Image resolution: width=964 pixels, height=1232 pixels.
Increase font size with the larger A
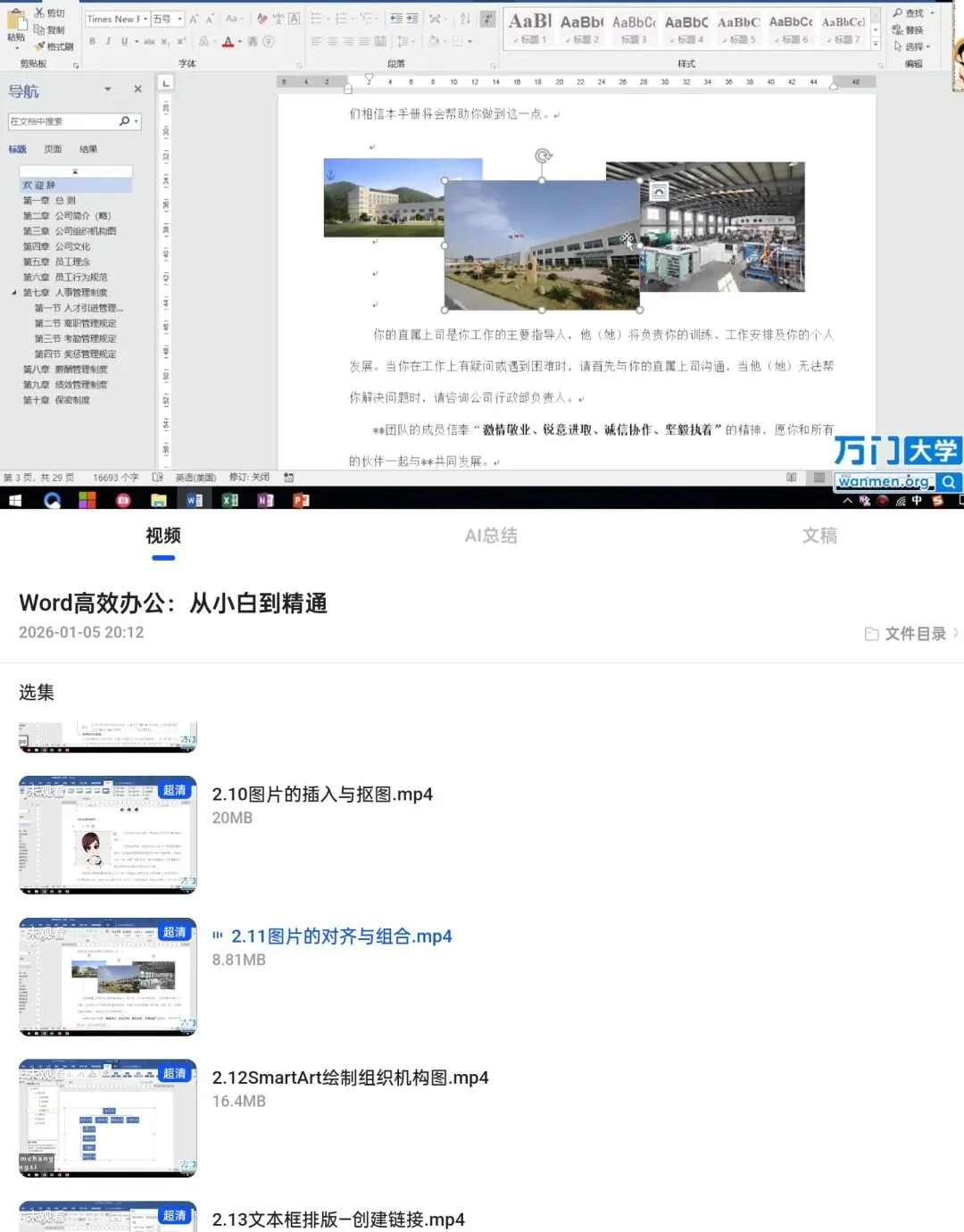point(194,19)
